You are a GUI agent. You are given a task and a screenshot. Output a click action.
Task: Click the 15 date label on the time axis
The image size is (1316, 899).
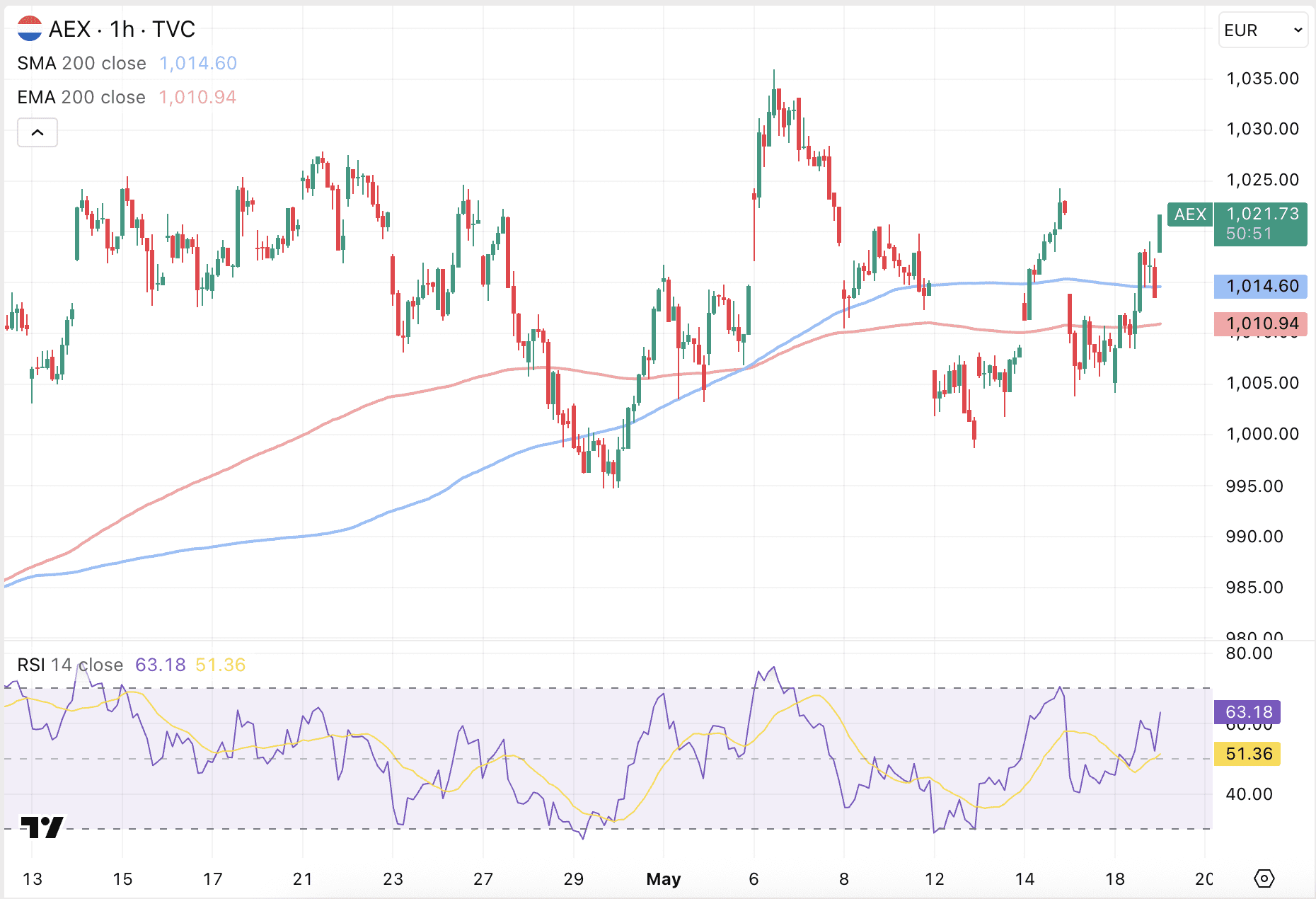(x=122, y=879)
